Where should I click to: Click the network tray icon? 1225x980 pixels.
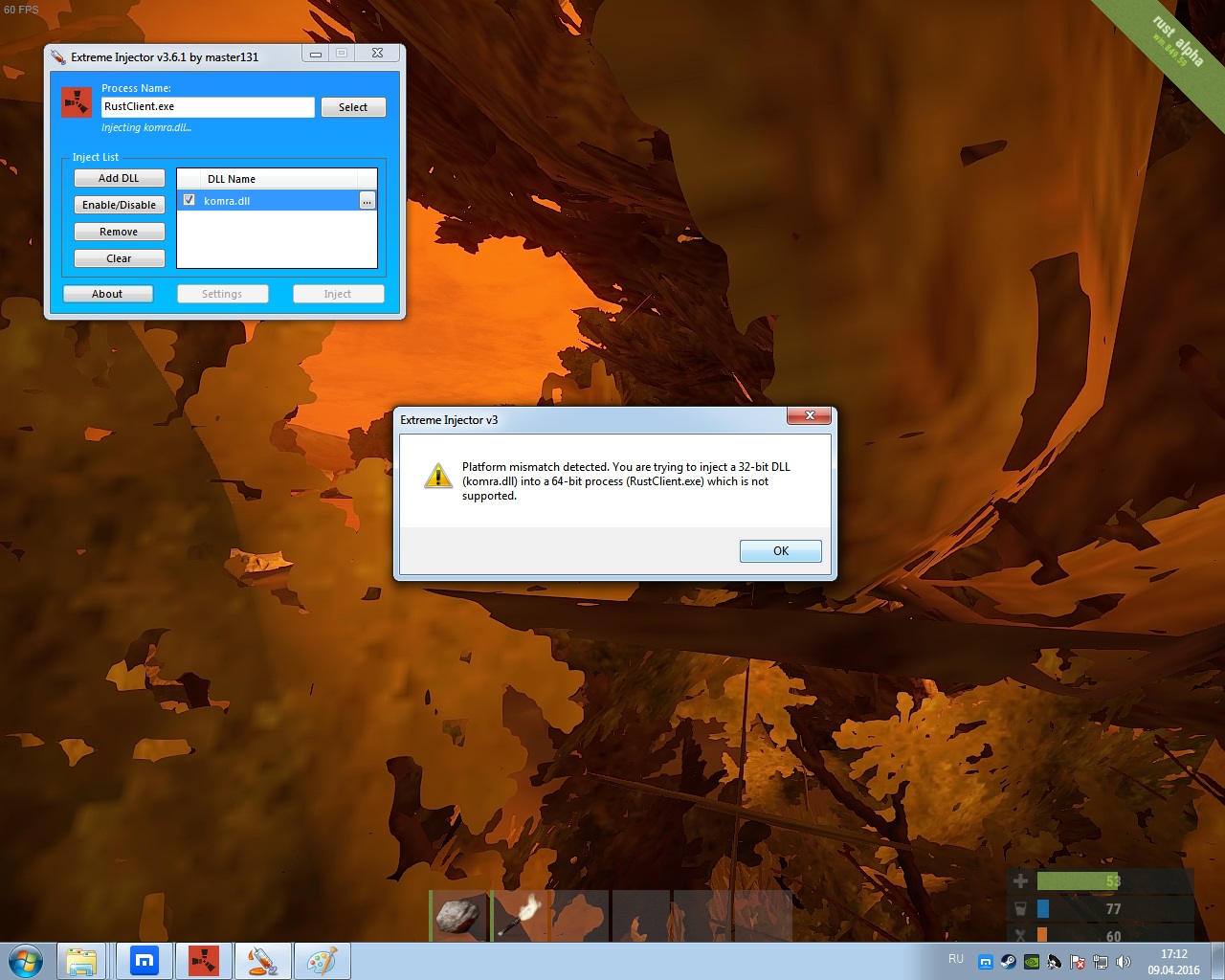click(1101, 963)
